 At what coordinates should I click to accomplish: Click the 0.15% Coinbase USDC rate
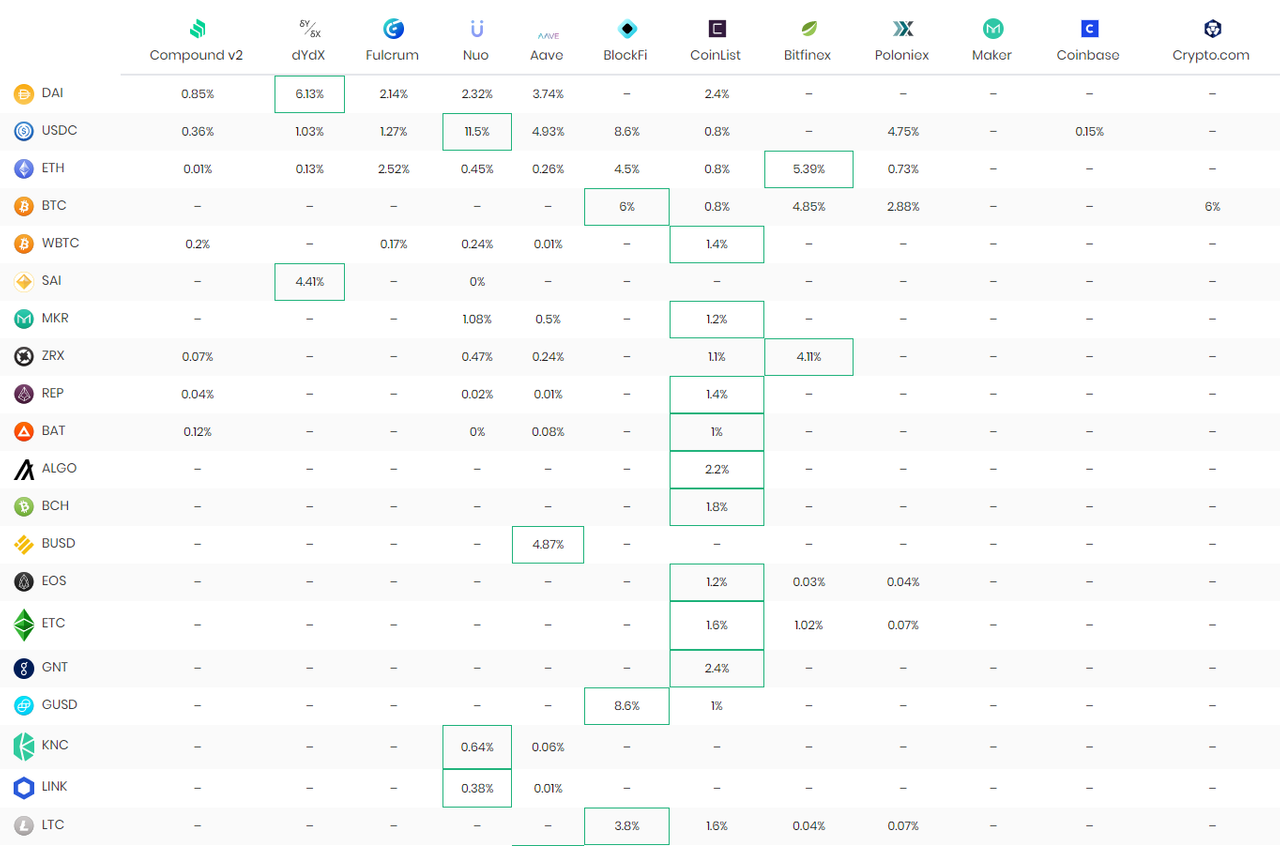coord(1089,132)
